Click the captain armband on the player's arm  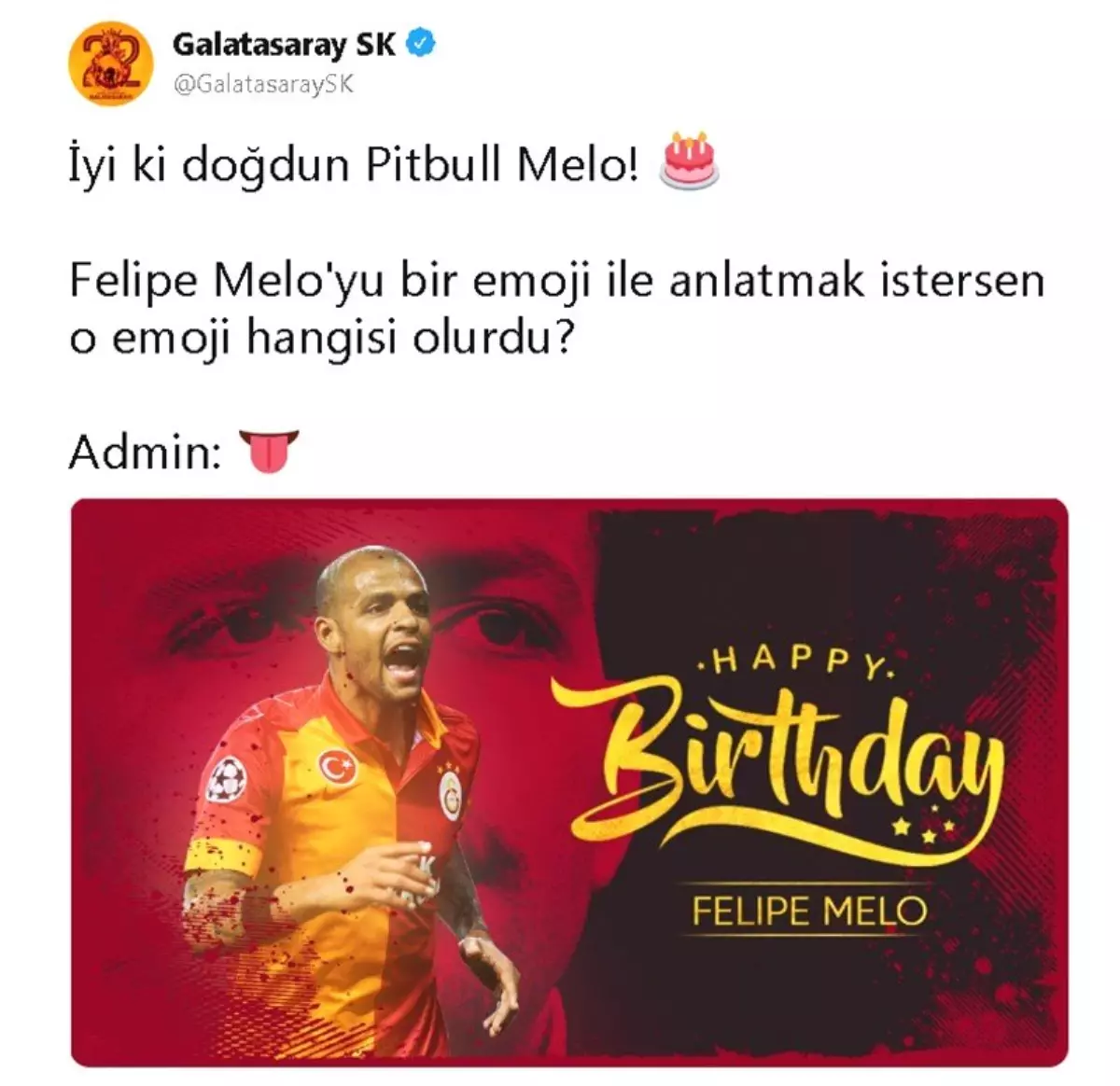[223, 855]
